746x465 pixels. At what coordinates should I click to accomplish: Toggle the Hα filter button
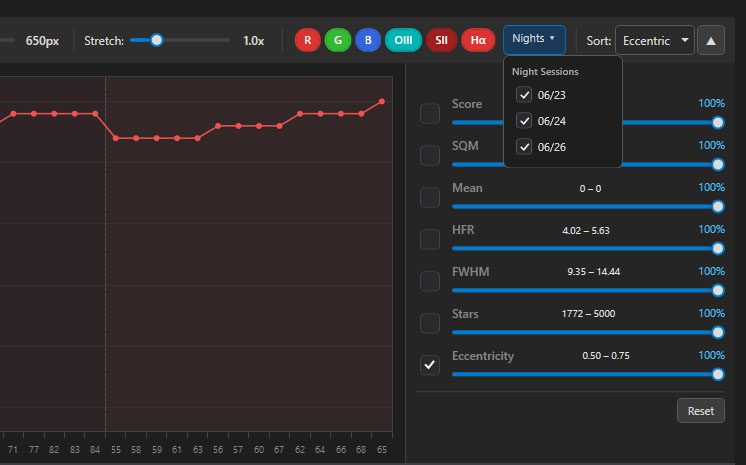click(478, 40)
